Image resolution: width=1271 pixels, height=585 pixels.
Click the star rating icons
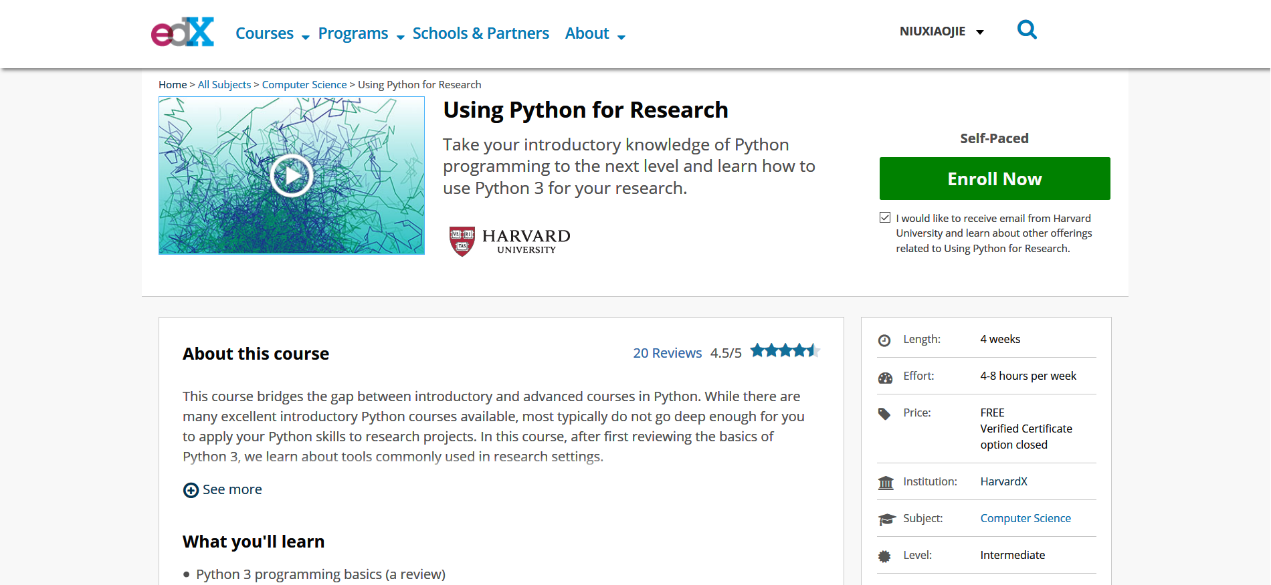785,350
